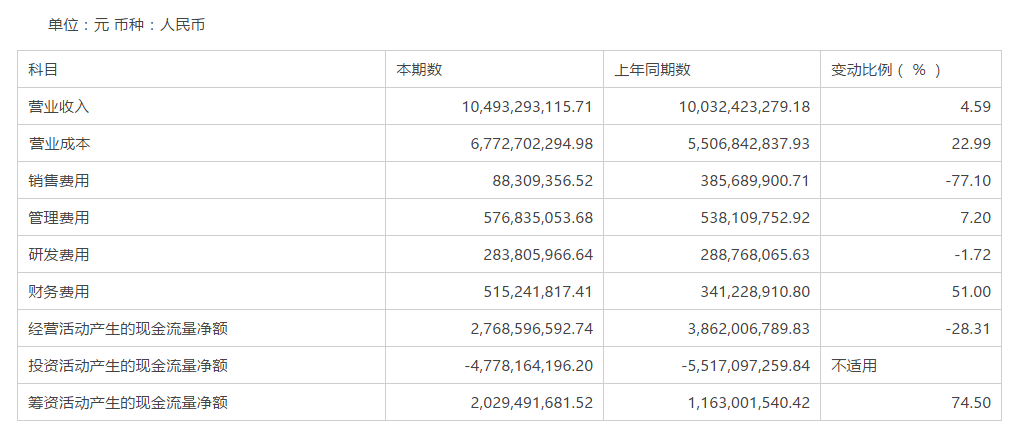Viewport: 1024px width, 440px height.
Task: Click the -77.10 change percentage cell
Action: coord(967,181)
